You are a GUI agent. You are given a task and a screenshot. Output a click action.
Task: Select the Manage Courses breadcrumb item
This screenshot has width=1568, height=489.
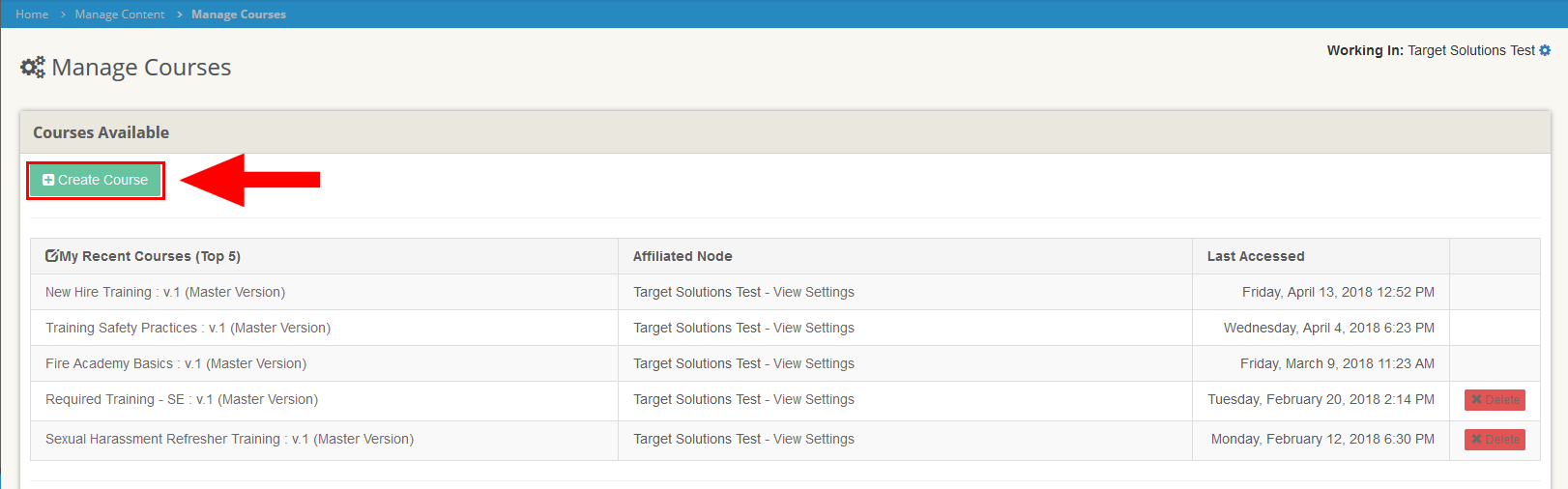pyautogui.click(x=239, y=14)
